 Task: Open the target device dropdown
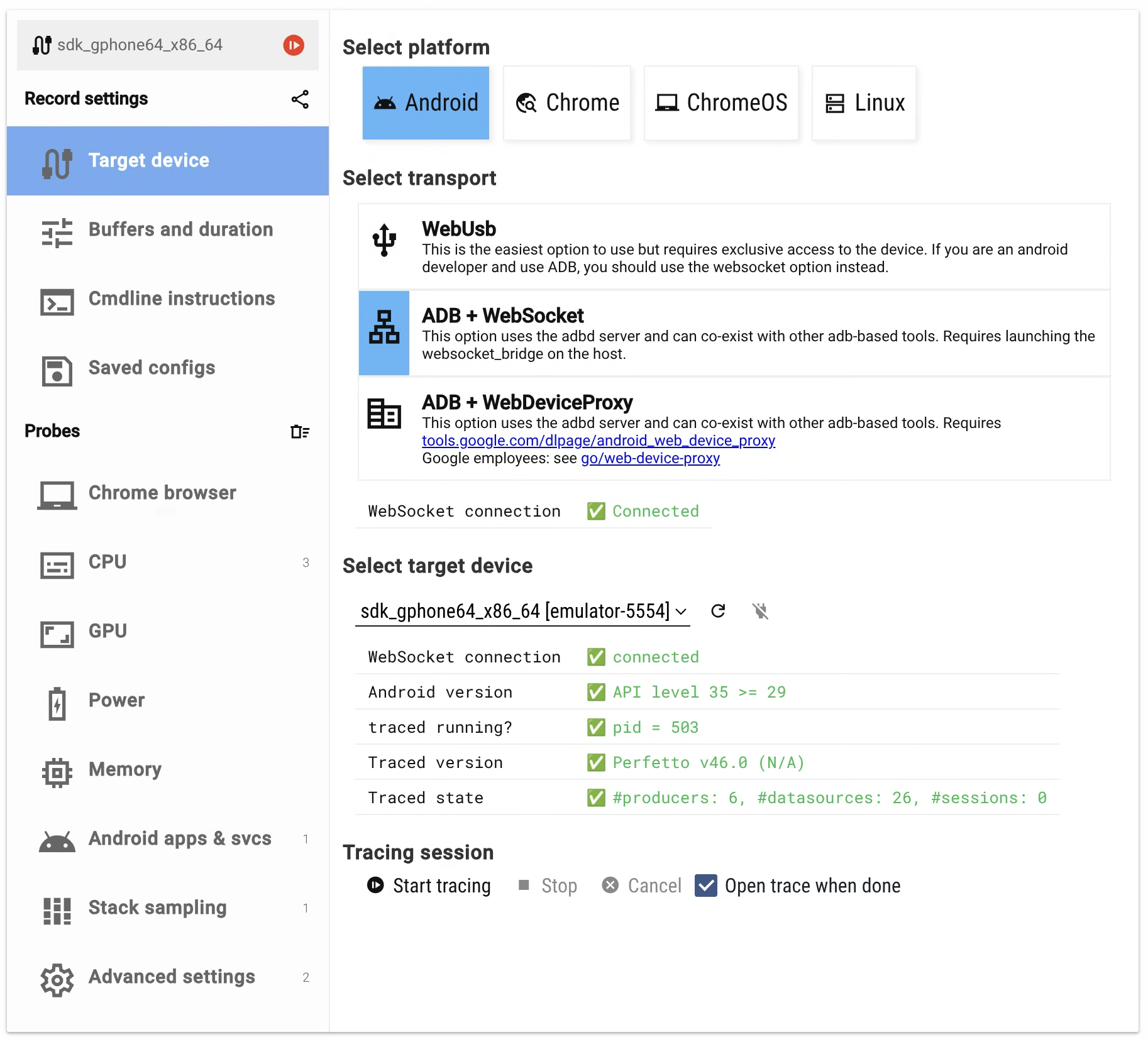click(522, 611)
